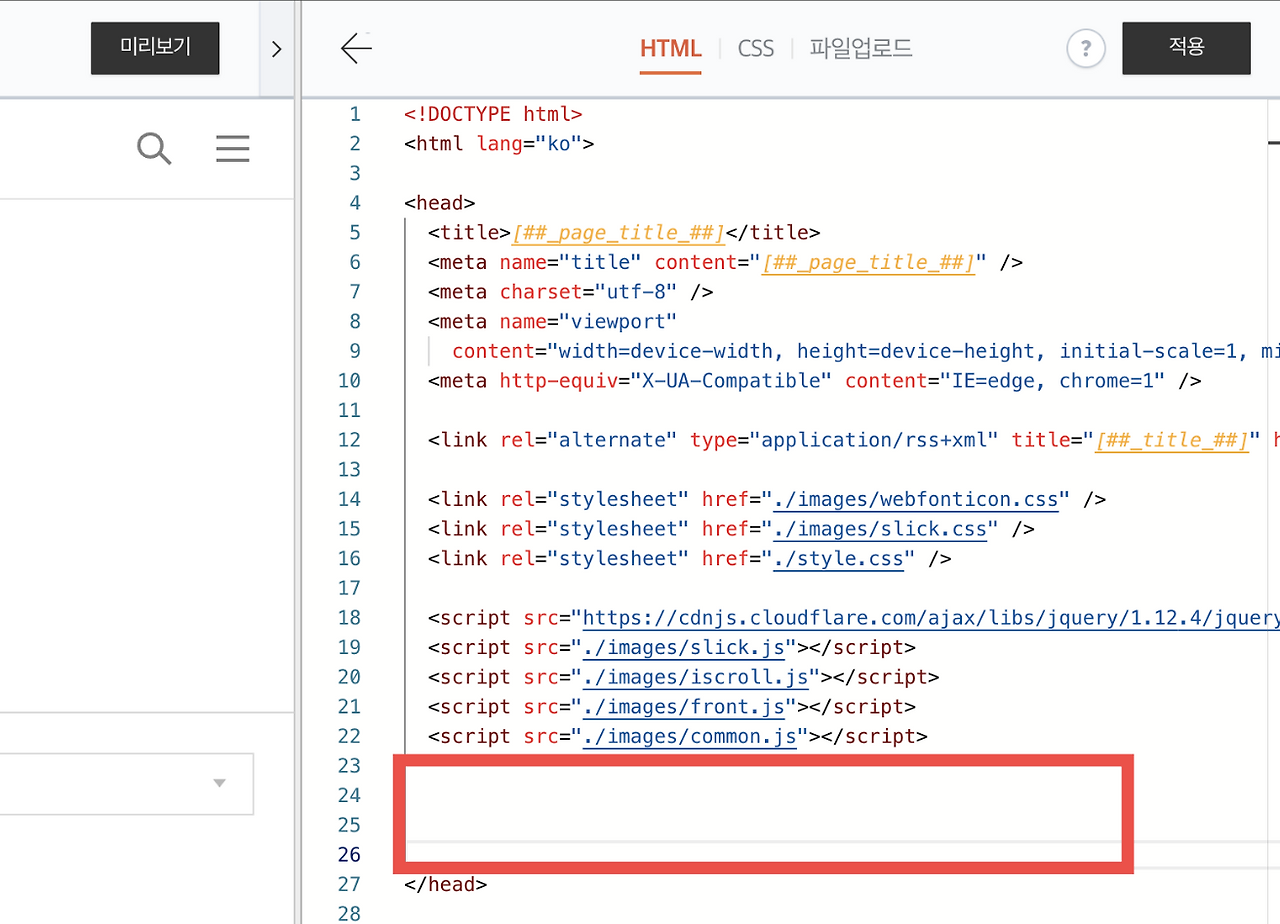Click the <!DOCTYPE html> line
Image resolution: width=1280 pixels, height=924 pixels.
tap(493, 114)
